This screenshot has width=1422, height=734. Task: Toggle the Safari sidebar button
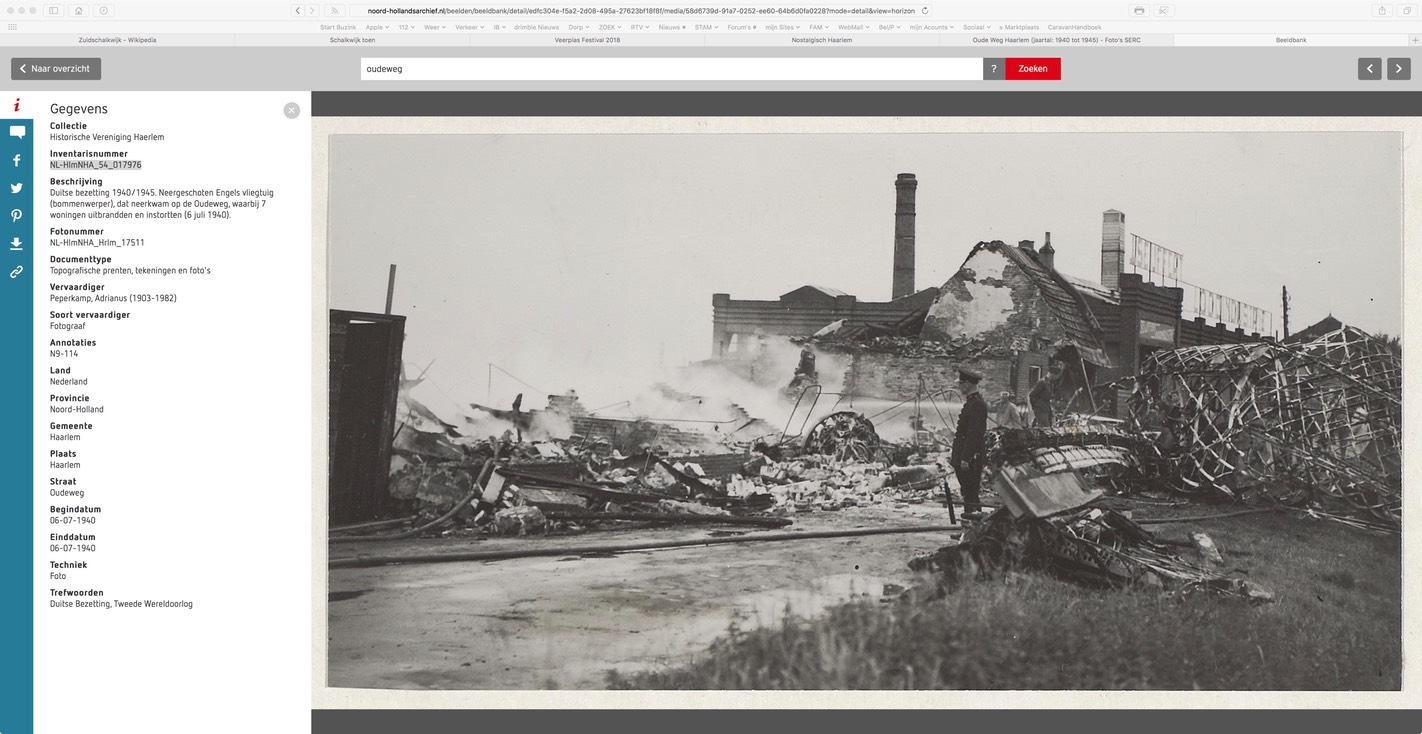53,10
